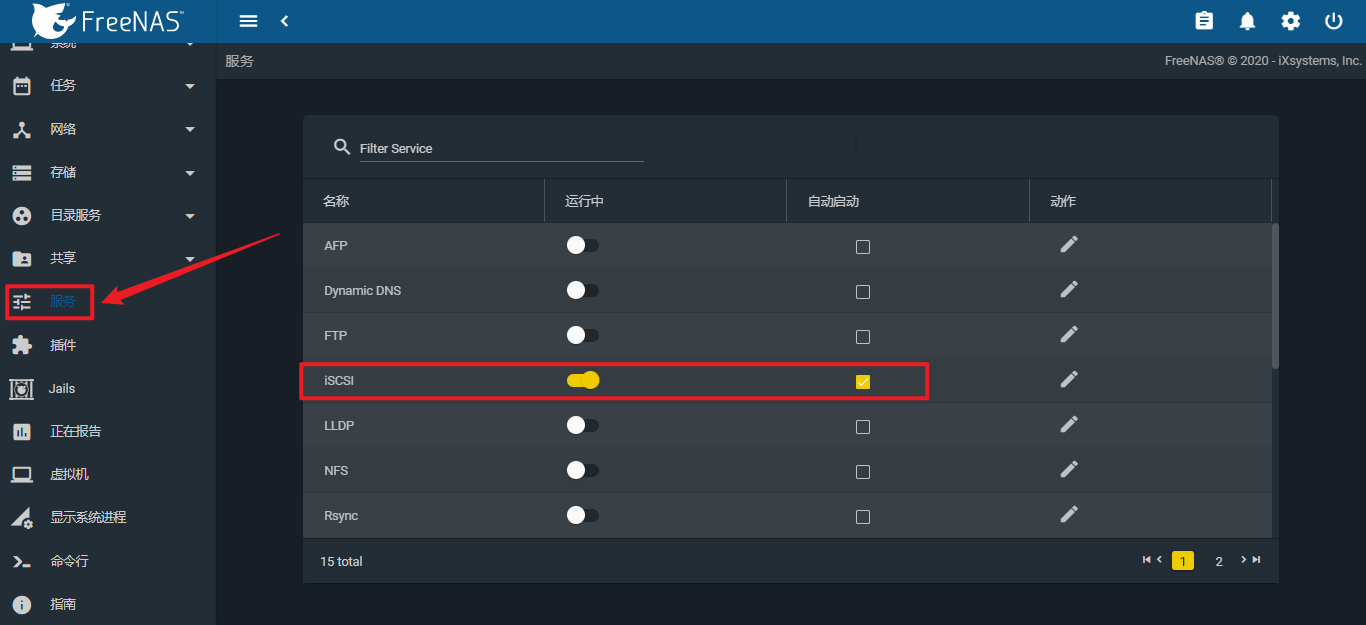Jump to first page of services
Screen dimensions: 1366x625
coord(1147,560)
